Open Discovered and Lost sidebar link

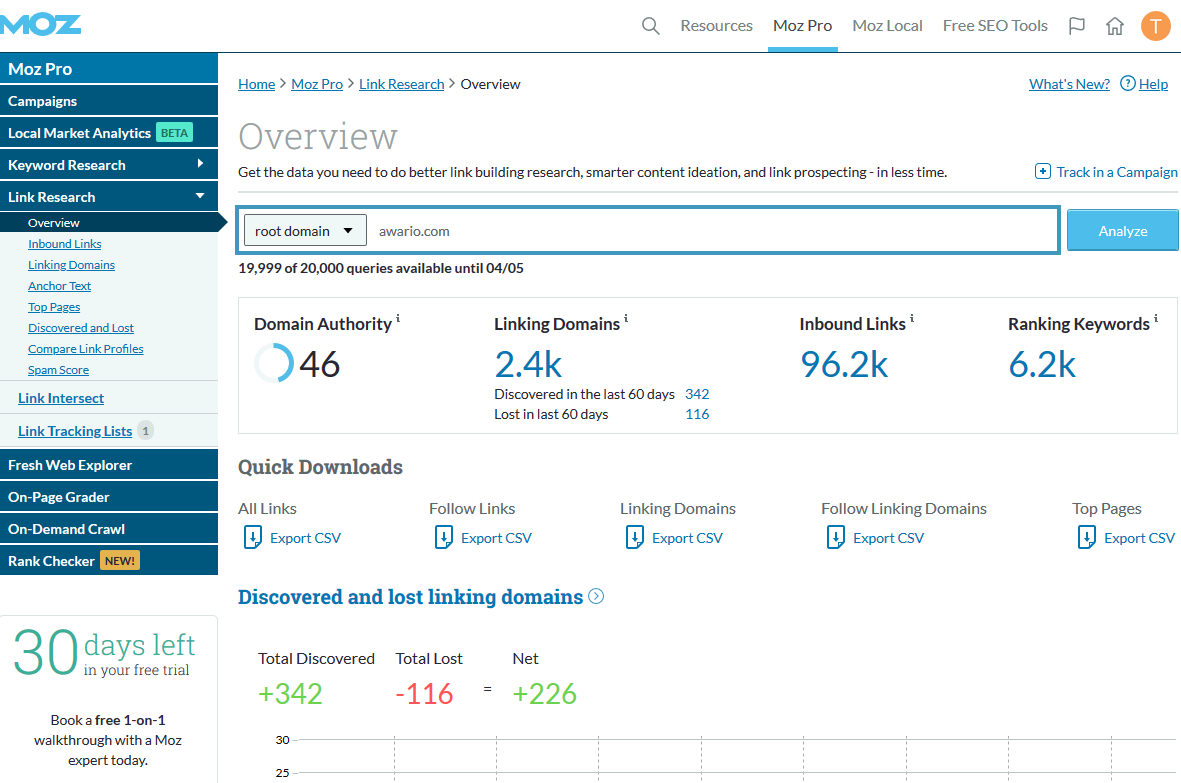[x=81, y=328]
